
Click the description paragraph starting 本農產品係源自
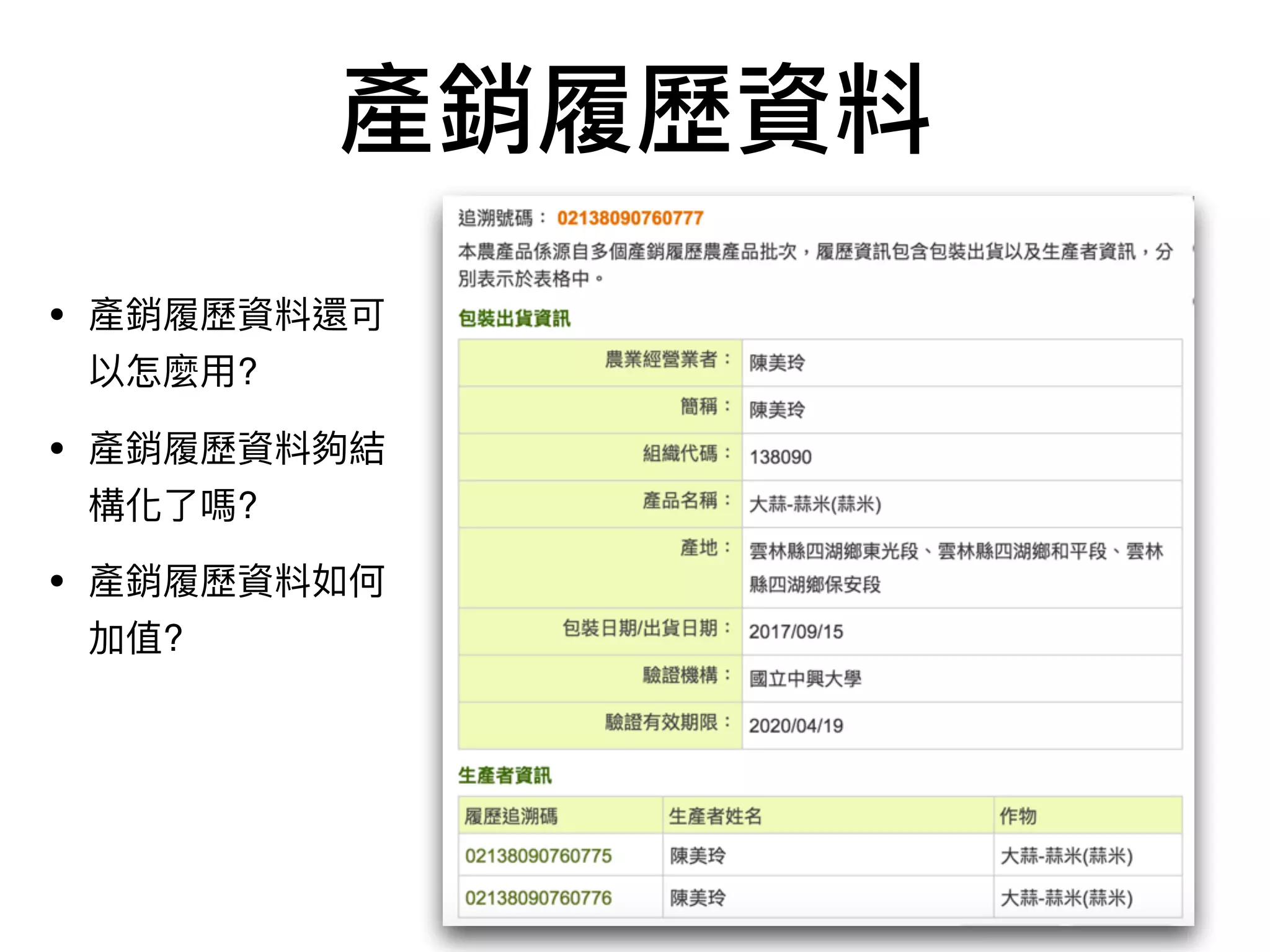coord(815,265)
